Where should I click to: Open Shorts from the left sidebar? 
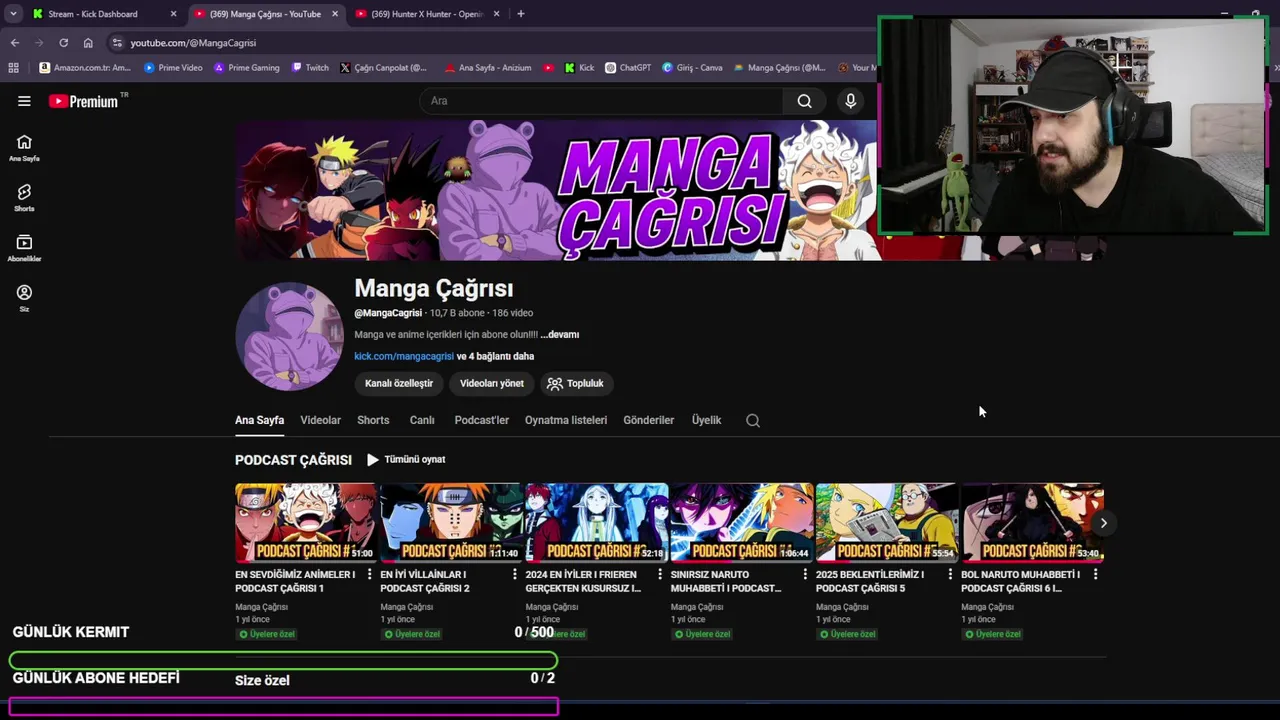(24, 198)
